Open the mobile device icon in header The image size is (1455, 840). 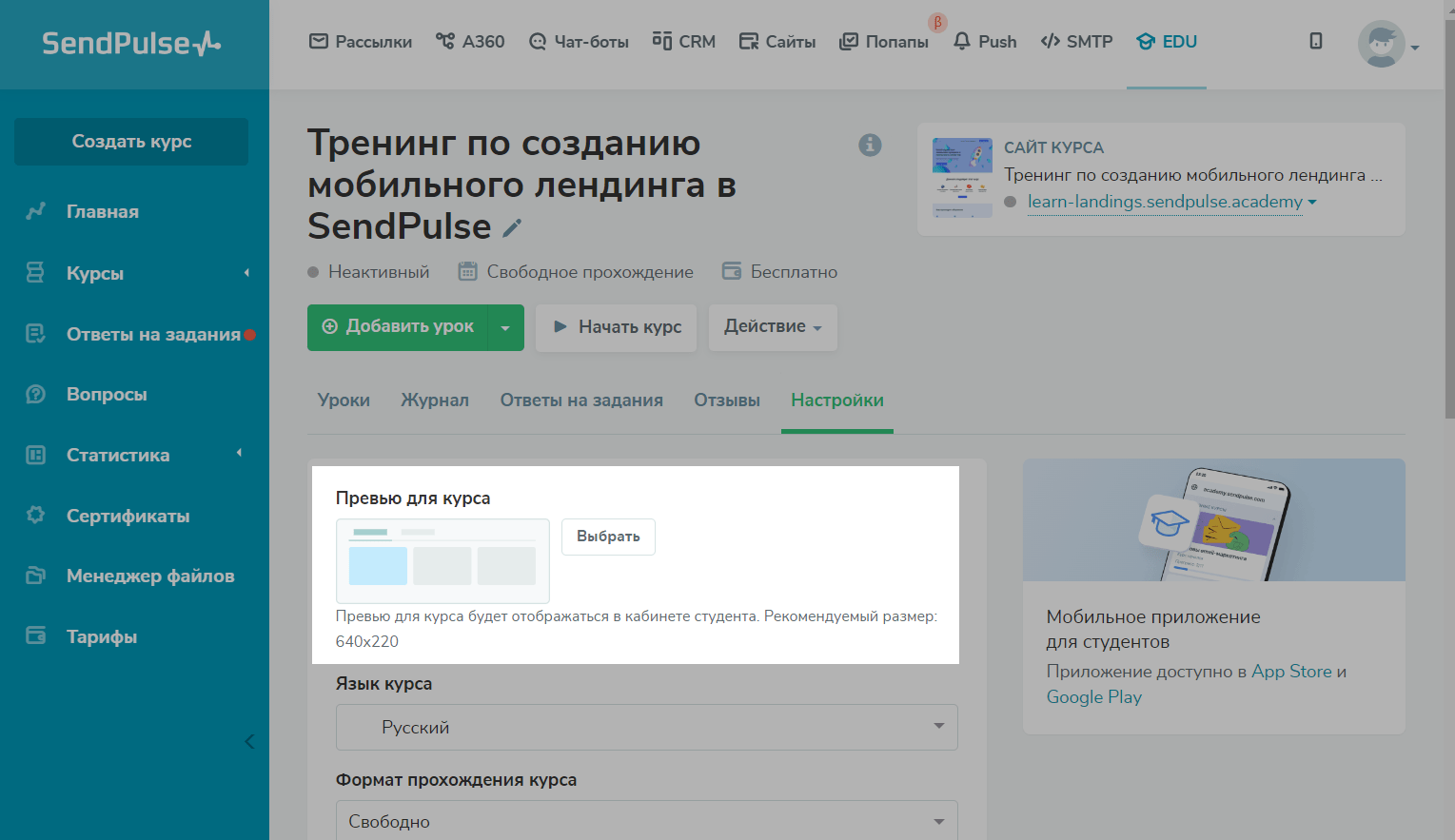1315,41
